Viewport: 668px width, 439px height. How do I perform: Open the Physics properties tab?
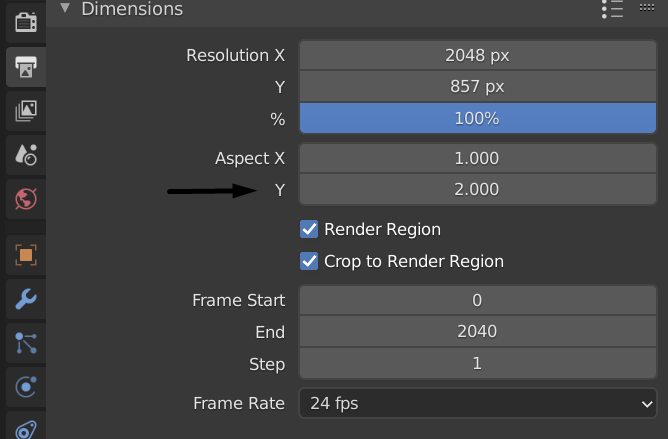(26, 387)
